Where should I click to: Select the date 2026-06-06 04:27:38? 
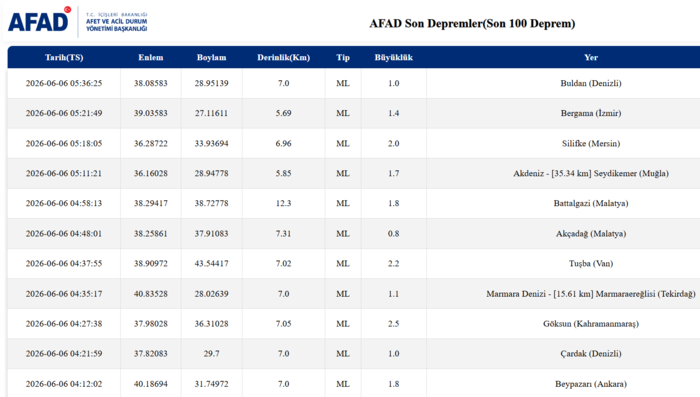[x=64, y=324]
